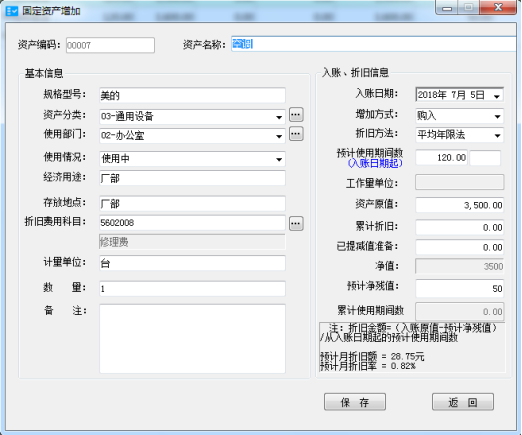Click the 备注 text area
The width and height of the screenshot is (522, 435).
click(192, 339)
